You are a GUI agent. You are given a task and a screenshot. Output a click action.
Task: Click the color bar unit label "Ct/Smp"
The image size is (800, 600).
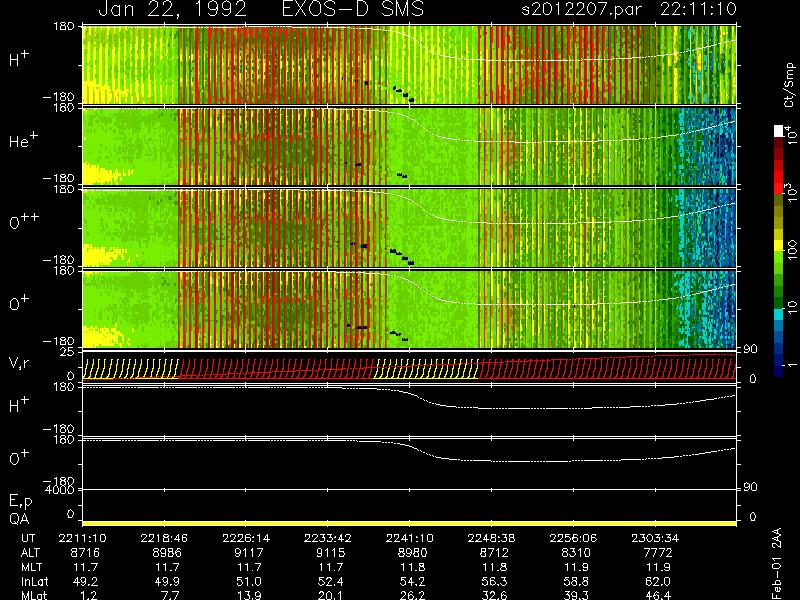coord(789,85)
